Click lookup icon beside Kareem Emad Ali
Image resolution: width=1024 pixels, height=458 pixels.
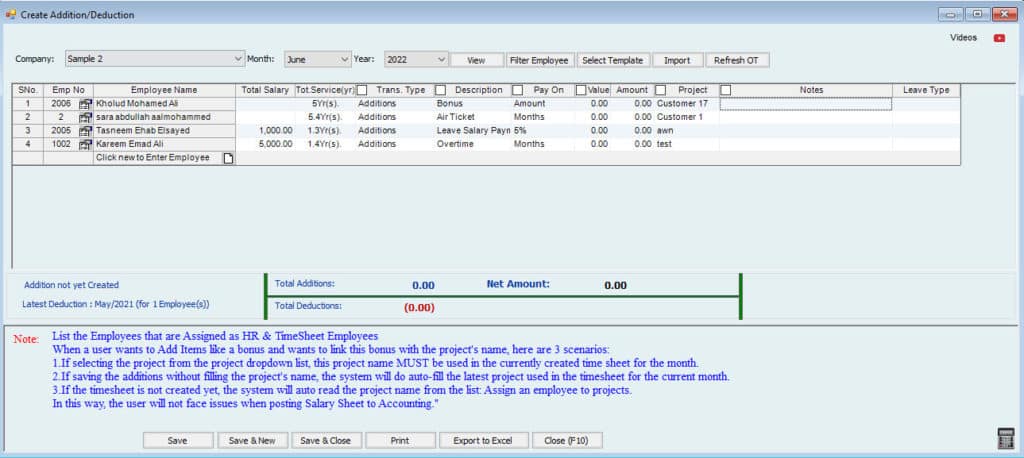coord(85,144)
